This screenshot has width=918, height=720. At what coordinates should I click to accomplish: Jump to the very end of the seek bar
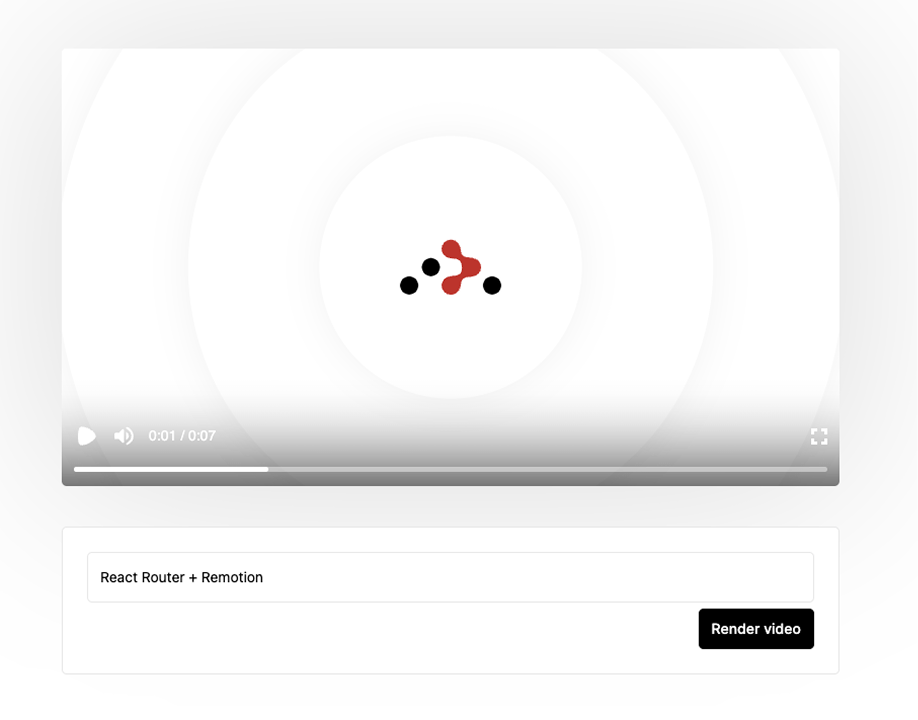(825, 468)
